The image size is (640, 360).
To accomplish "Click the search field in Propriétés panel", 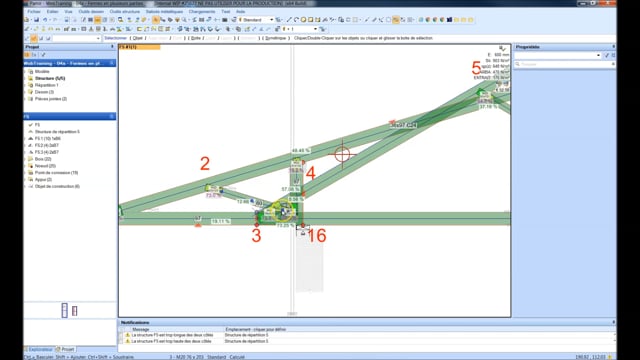I will (564, 64).
